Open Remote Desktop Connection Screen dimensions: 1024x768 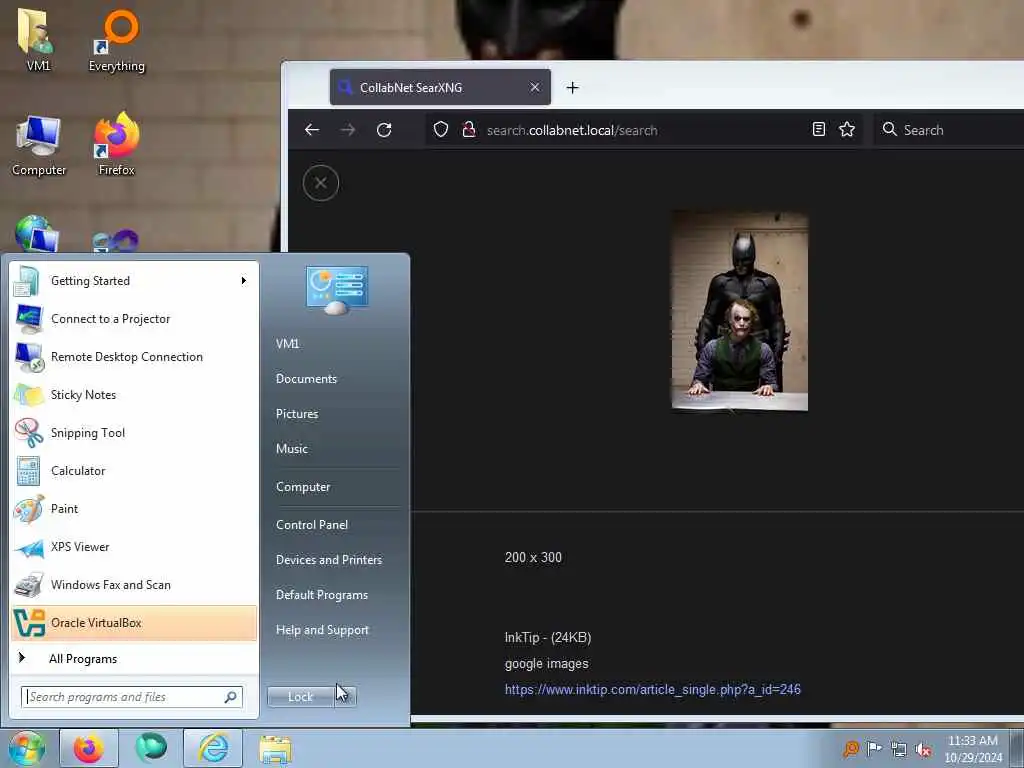pos(134,357)
